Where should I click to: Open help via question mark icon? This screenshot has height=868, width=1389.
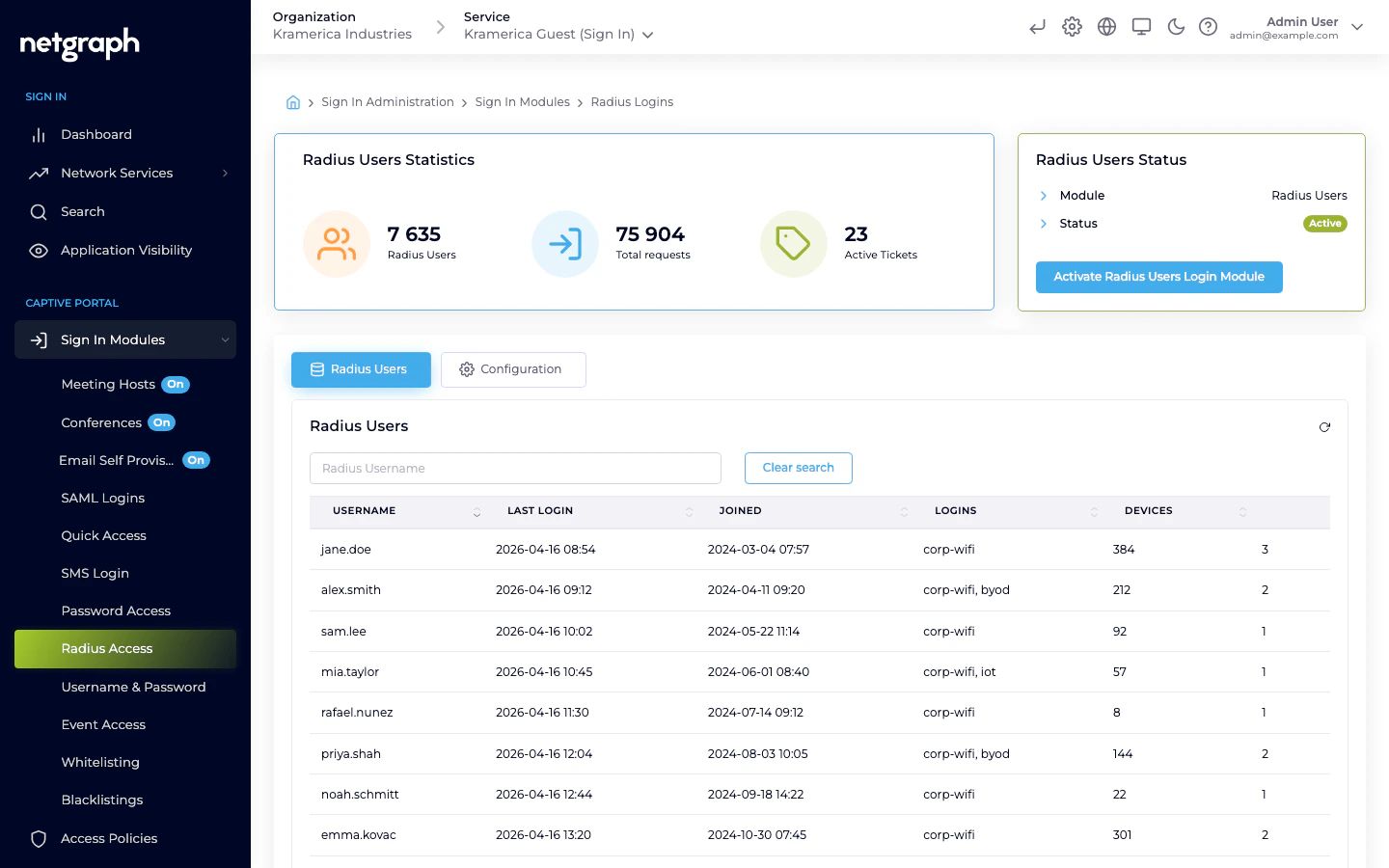point(1209,26)
